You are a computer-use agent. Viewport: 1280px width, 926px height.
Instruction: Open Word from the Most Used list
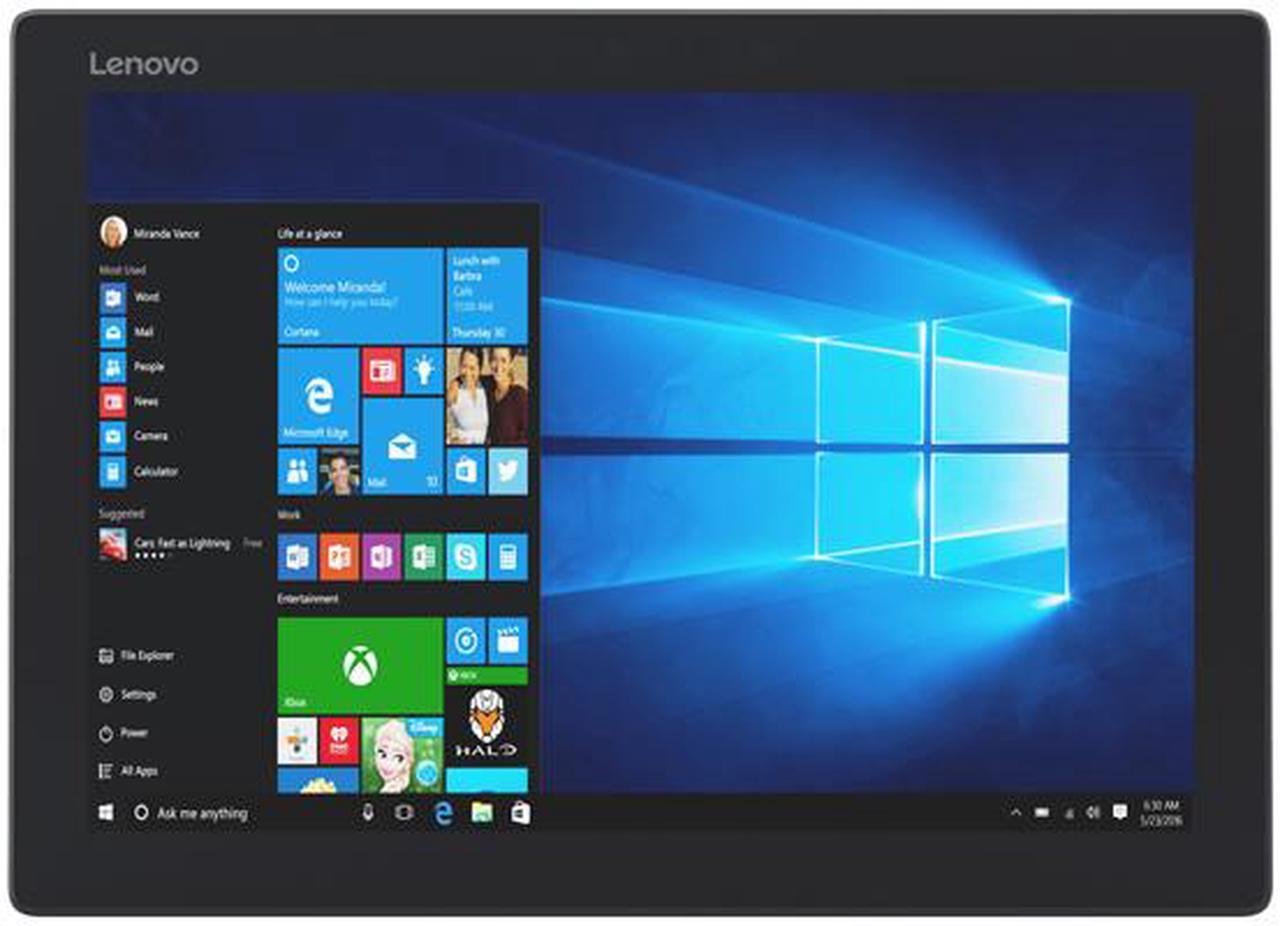pyautogui.click(x=135, y=297)
